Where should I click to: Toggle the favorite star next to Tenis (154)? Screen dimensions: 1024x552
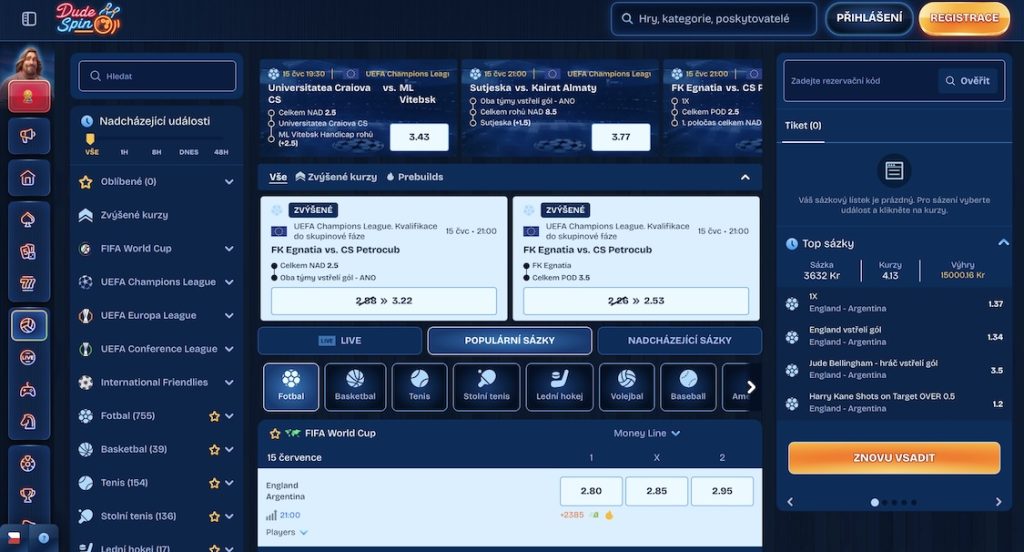[x=214, y=483]
